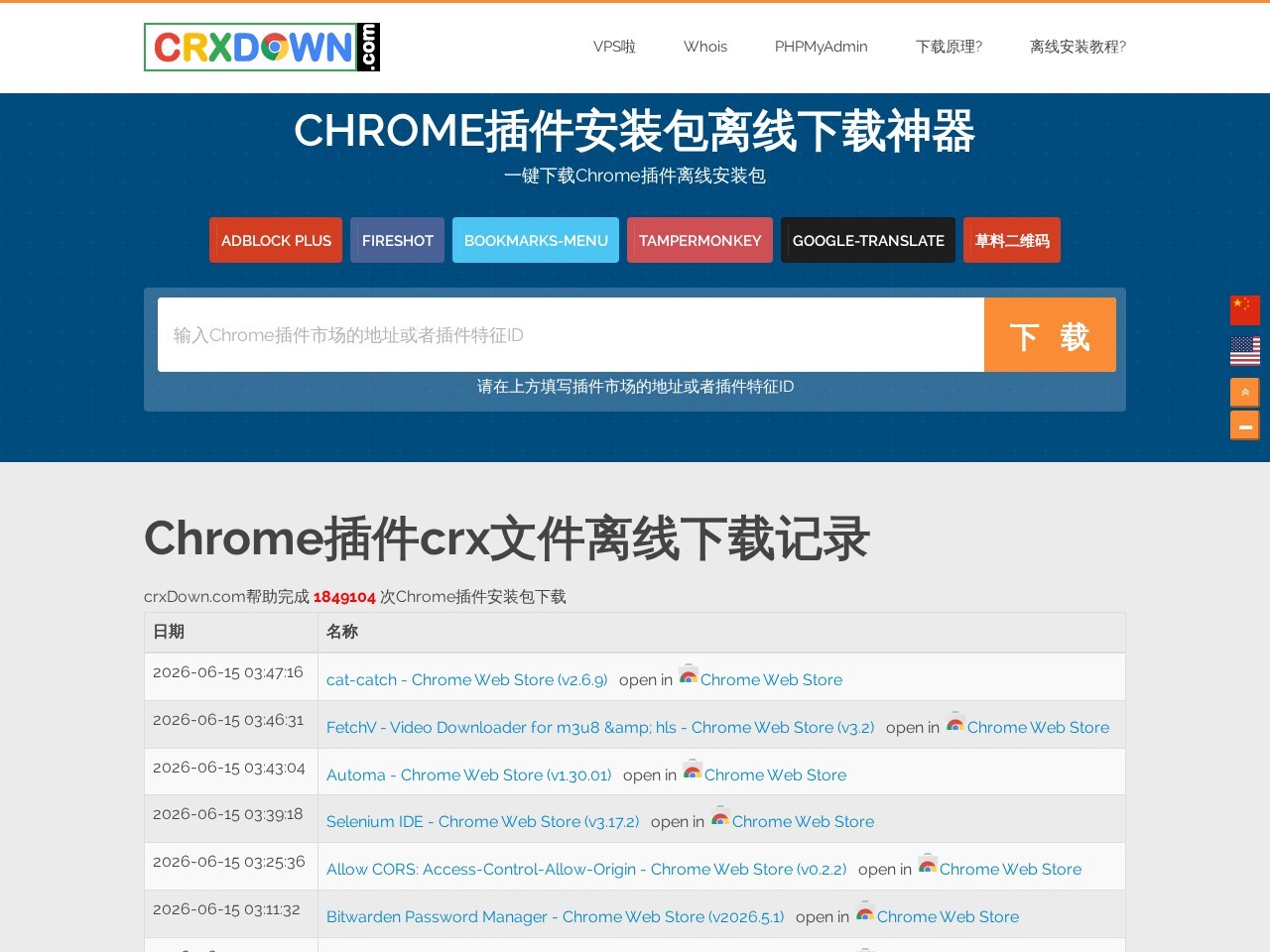This screenshot has width=1270, height=952.
Task: Click the title CHROME插件安装包离线下载神器
Action: point(635,131)
